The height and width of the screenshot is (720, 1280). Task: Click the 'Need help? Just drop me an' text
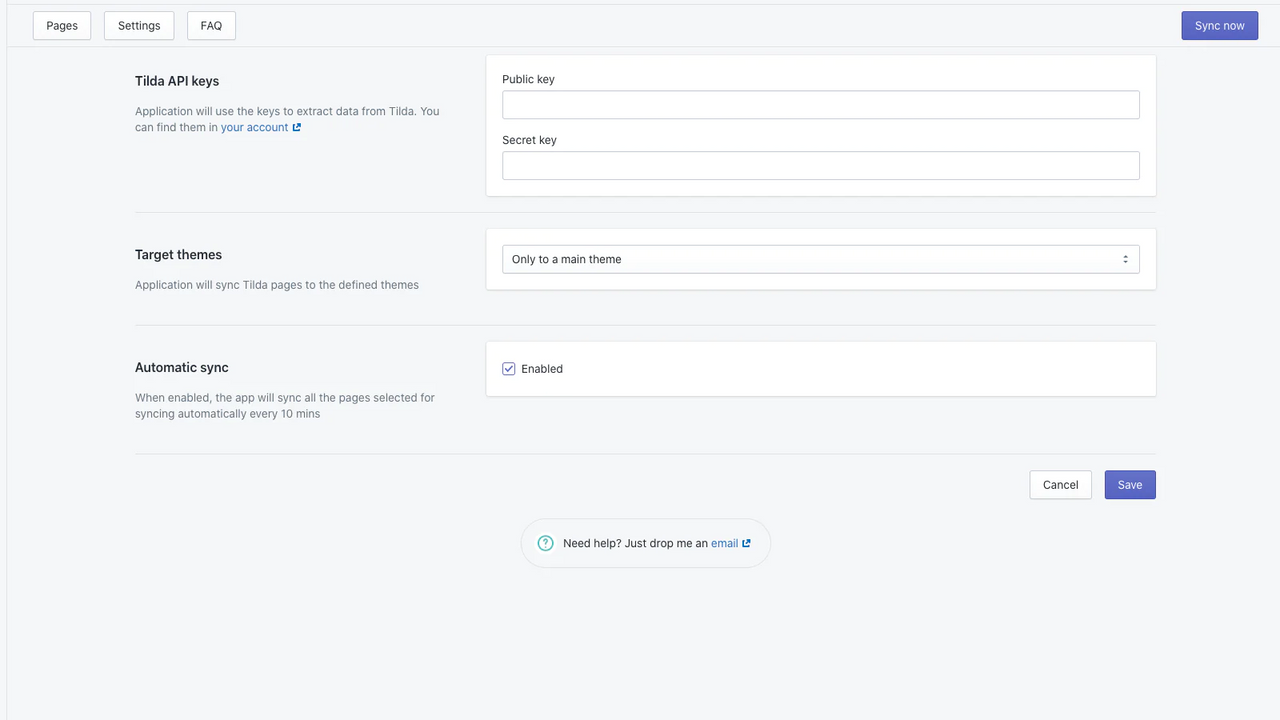coord(635,544)
